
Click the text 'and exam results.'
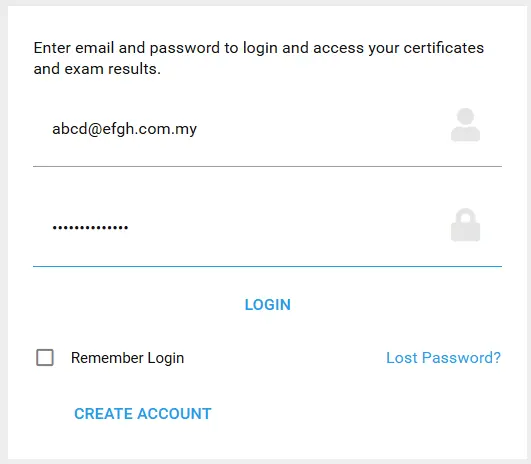click(97, 69)
